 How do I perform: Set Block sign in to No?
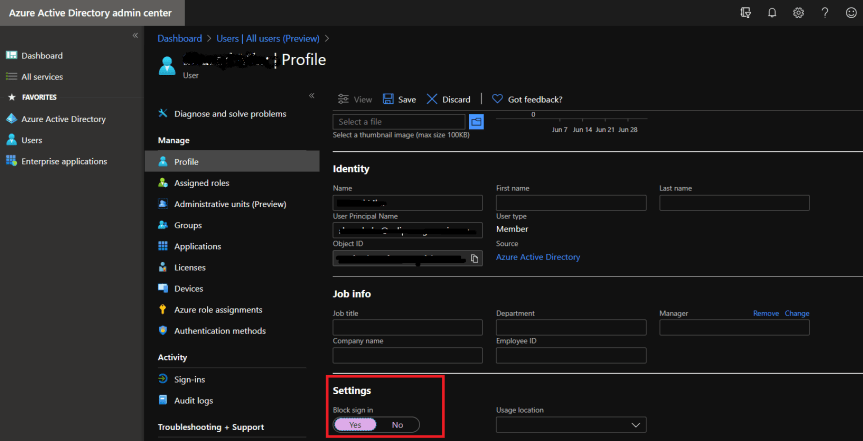click(397, 425)
